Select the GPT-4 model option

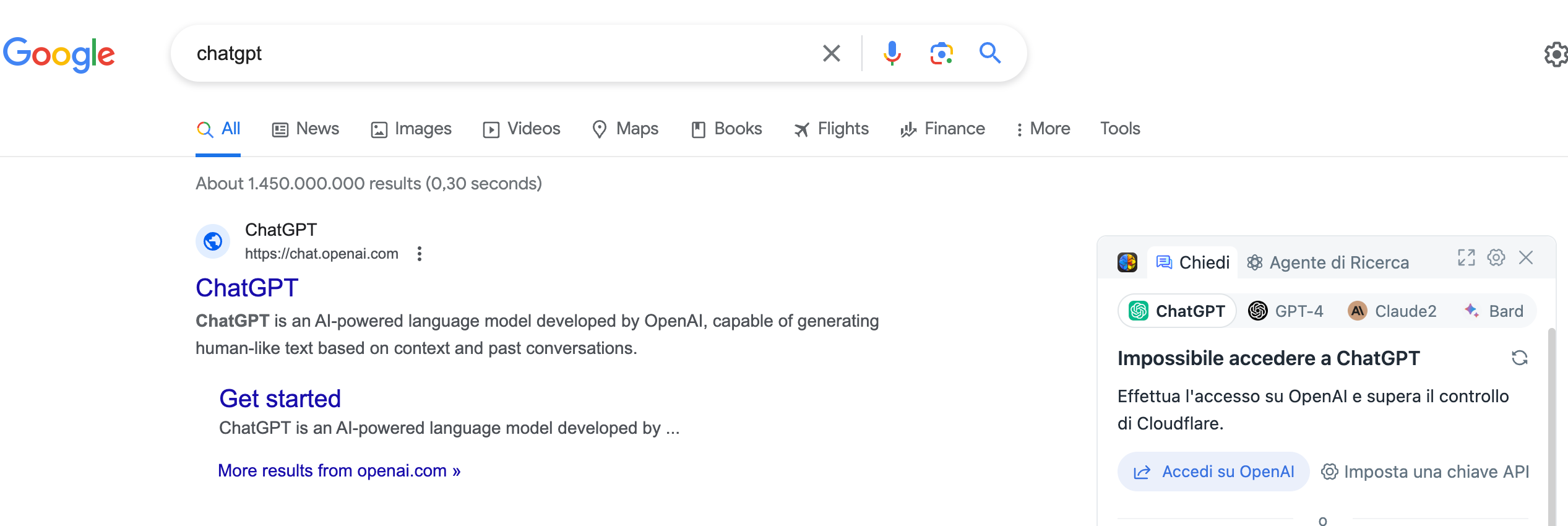tap(1286, 311)
